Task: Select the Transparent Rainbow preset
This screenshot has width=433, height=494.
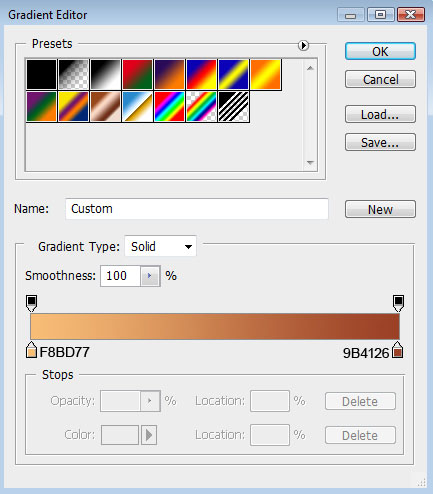Action: point(201,107)
